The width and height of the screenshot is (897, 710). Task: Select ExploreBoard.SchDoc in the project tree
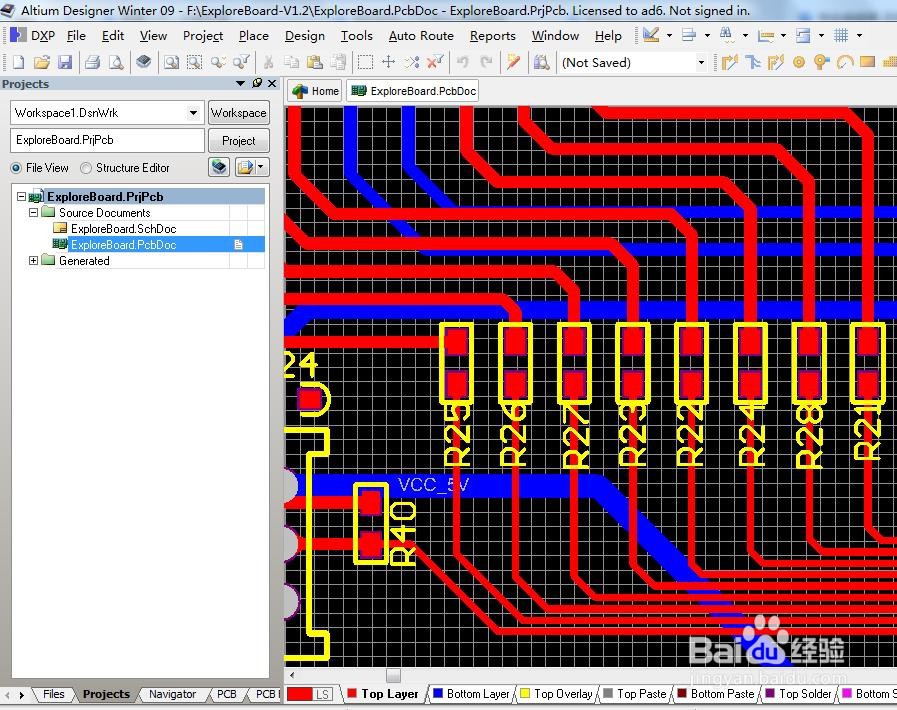[123, 228]
